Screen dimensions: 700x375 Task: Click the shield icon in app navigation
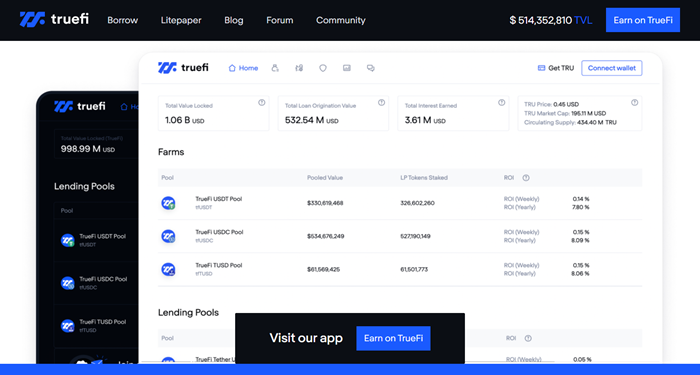point(323,68)
